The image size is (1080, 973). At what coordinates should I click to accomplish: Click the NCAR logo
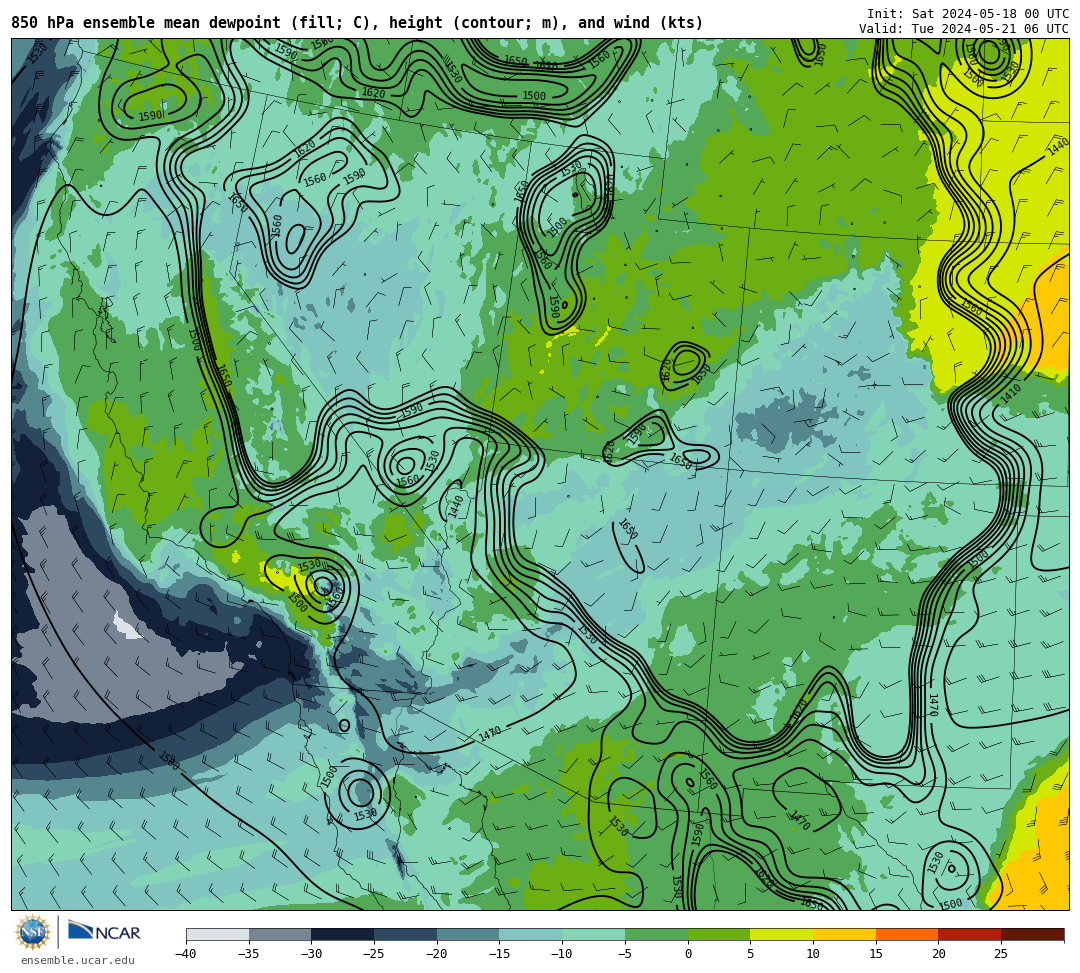click(104, 932)
